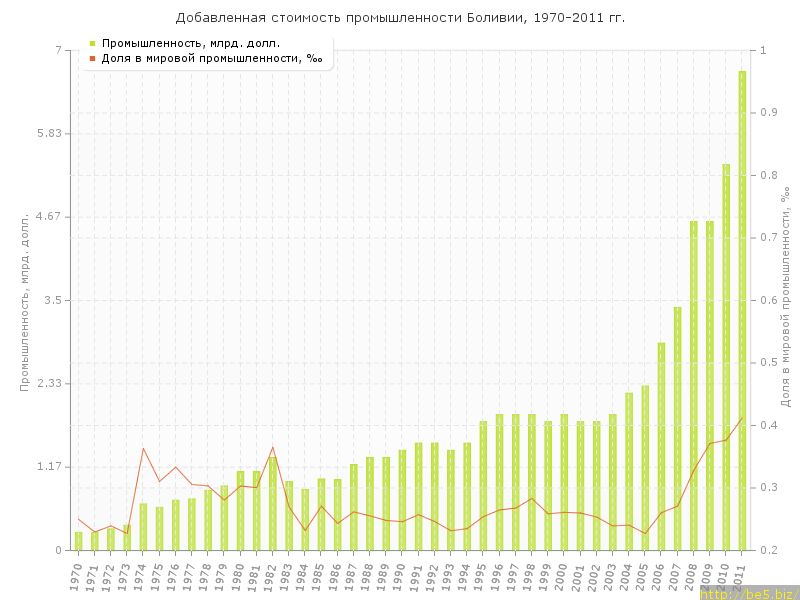Select the 2006 industry bar
Viewport: 800px width, 600px height.
point(661,446)
